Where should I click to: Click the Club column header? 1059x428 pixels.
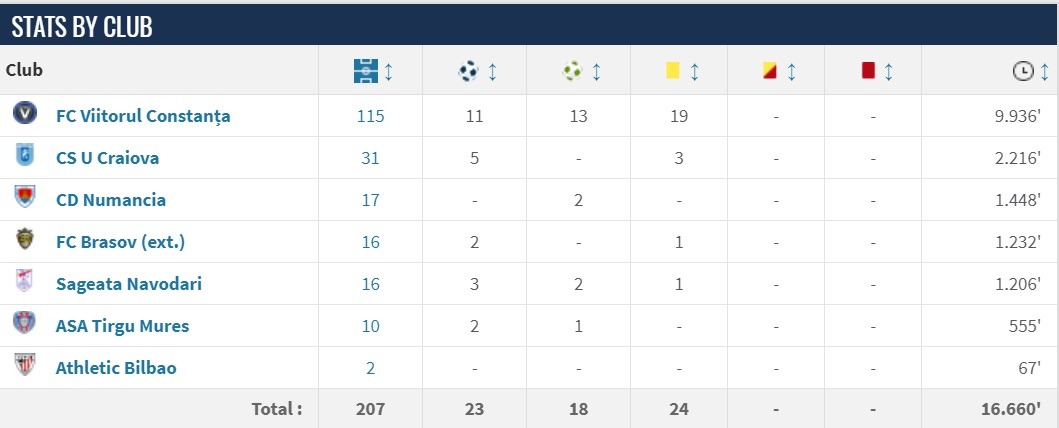pyautogui.click(x=24, y=70)
